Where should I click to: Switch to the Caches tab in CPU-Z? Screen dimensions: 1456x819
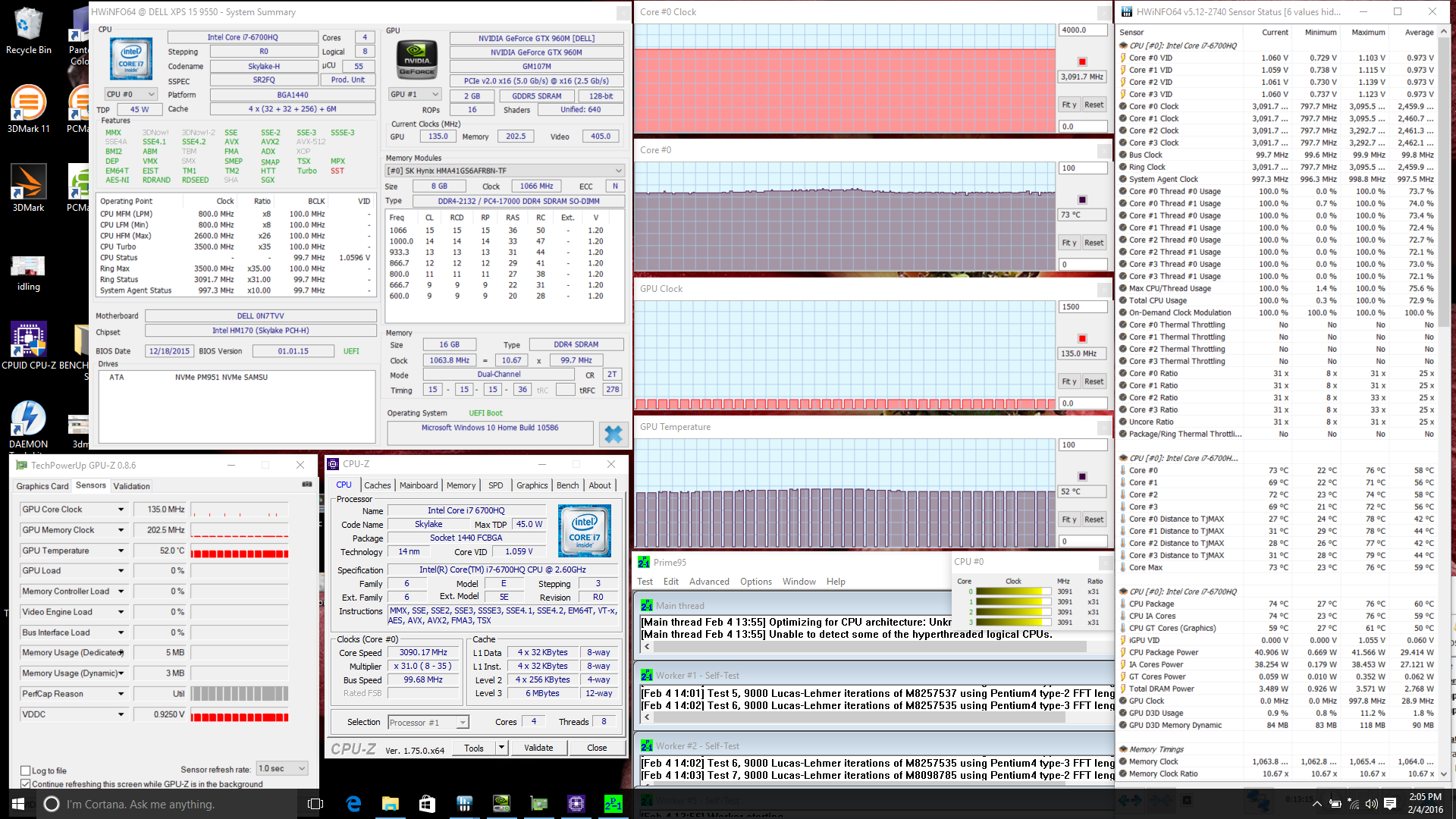[378, 485]
